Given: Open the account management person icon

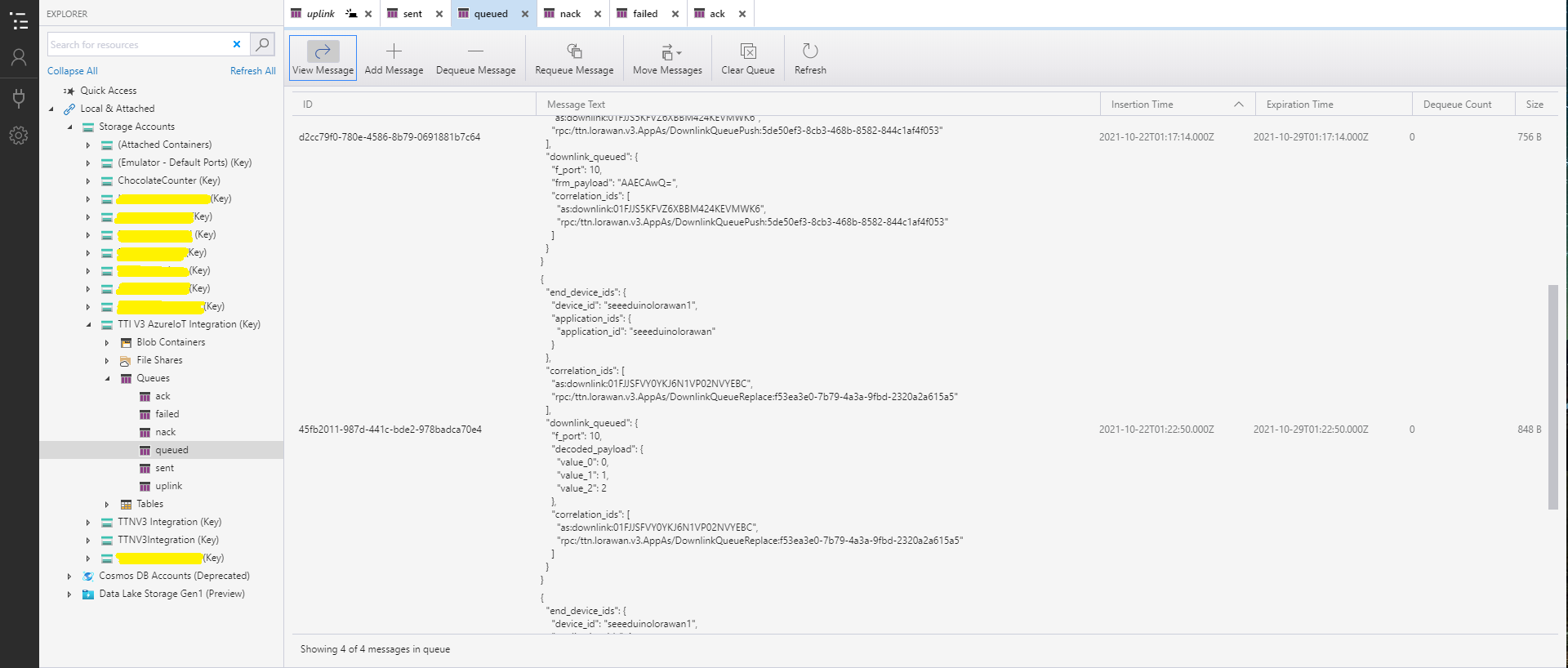Looking at the screenshot, I should (x=19, y=57).
